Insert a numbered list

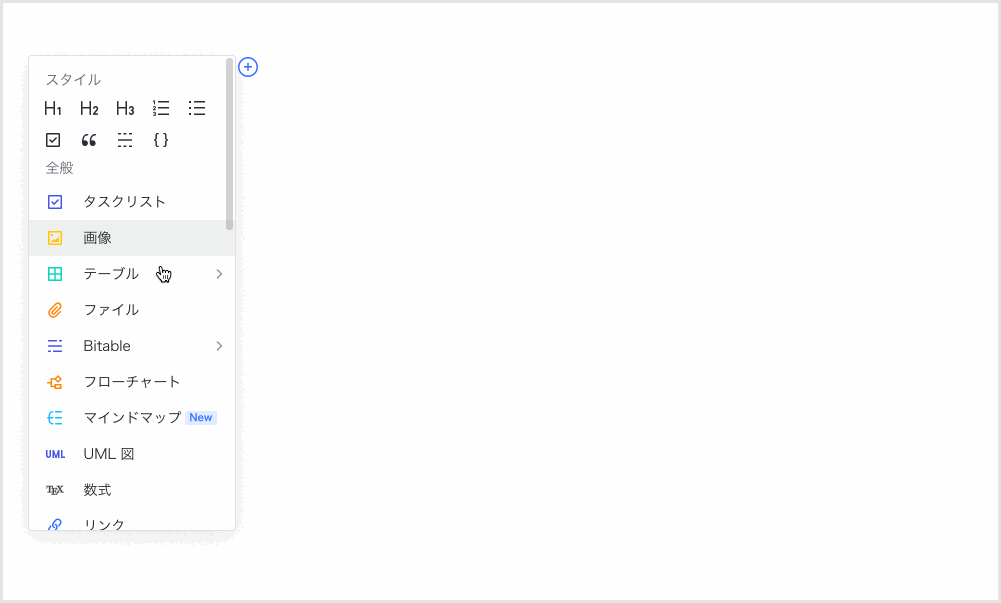[161, 109]
